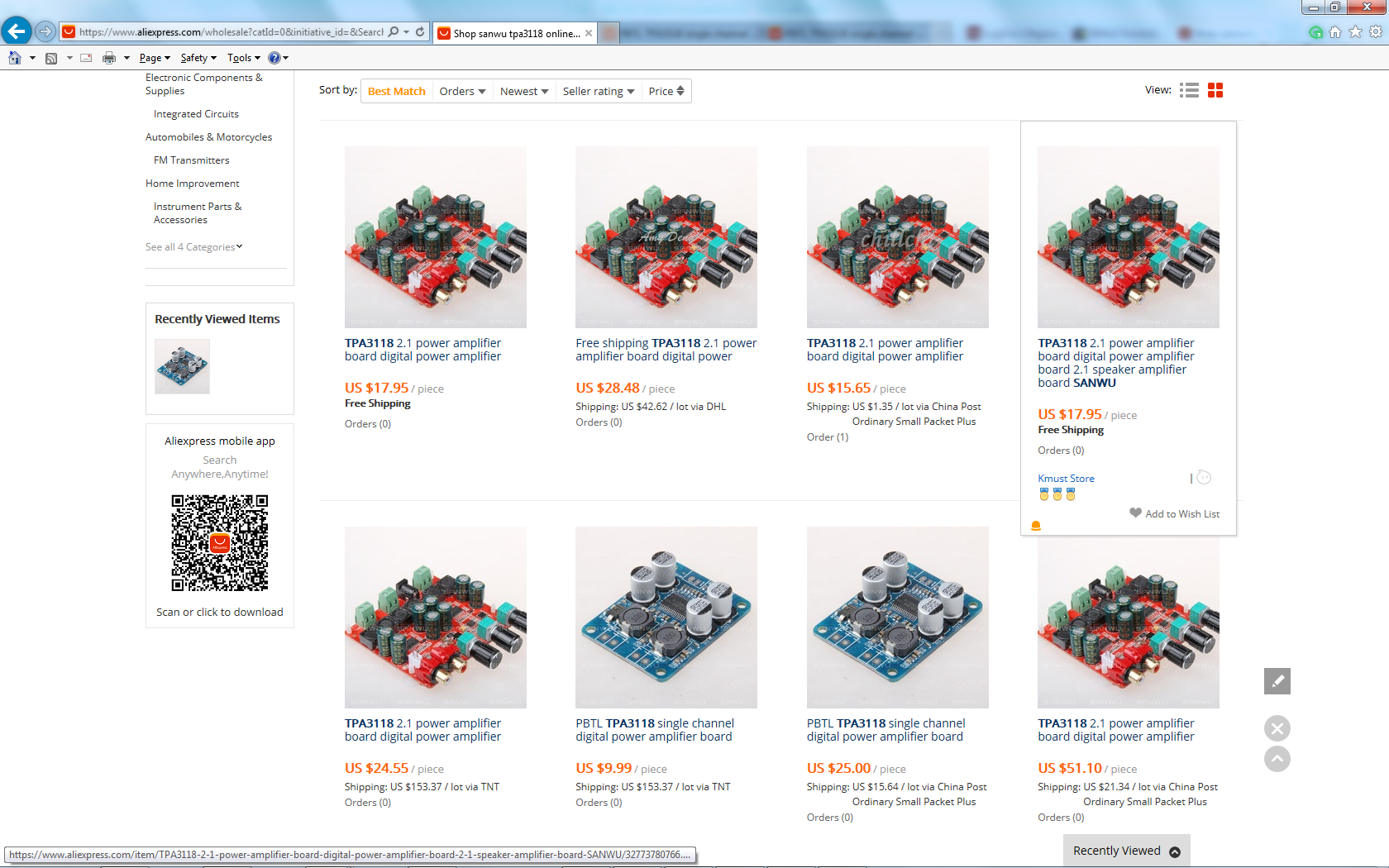Screen dimensions: 1389x868
Task: Click 'Scan or click to download' text
Action: pos(220,613)
